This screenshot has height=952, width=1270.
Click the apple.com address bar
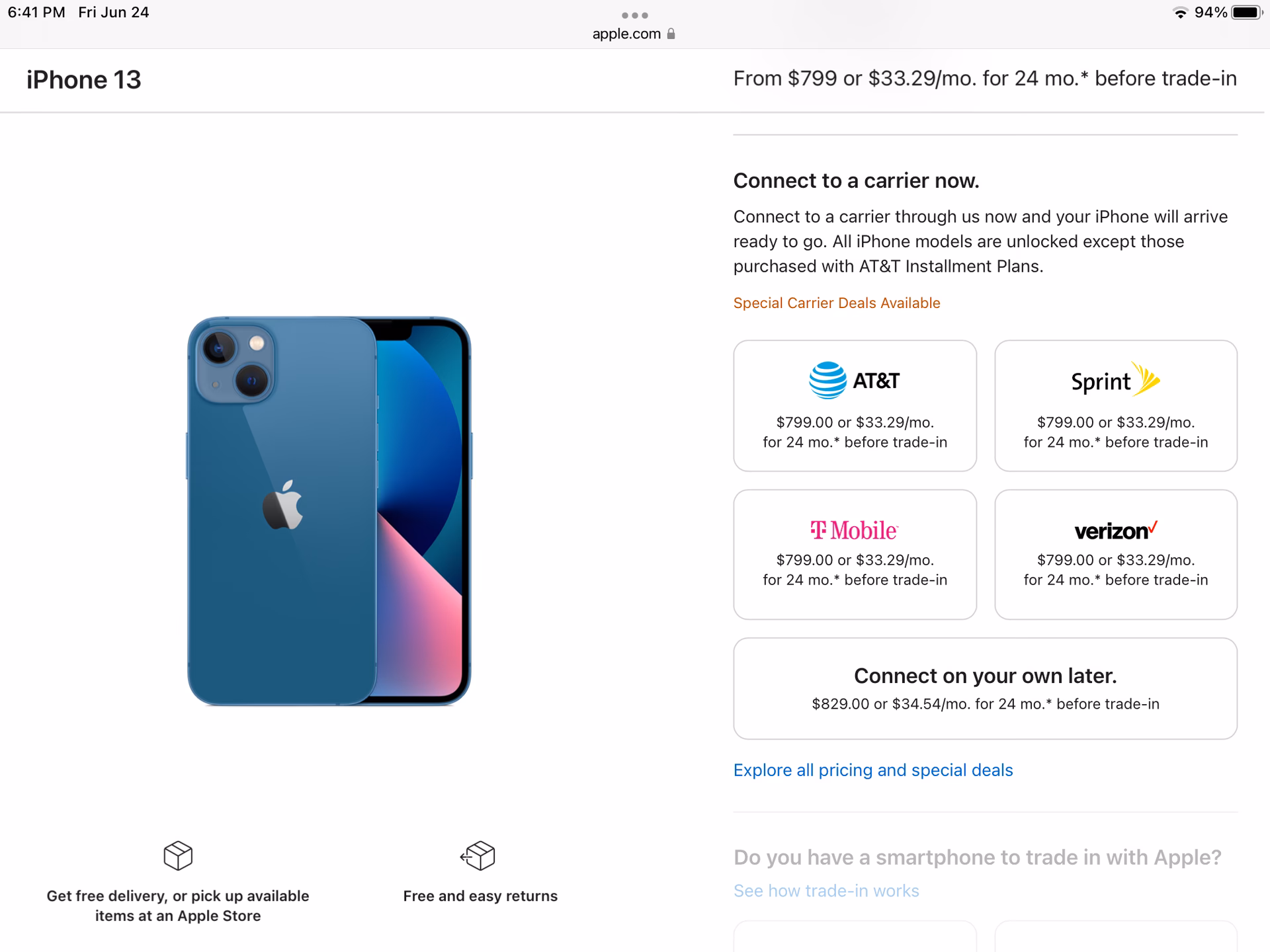click(625, 34)
